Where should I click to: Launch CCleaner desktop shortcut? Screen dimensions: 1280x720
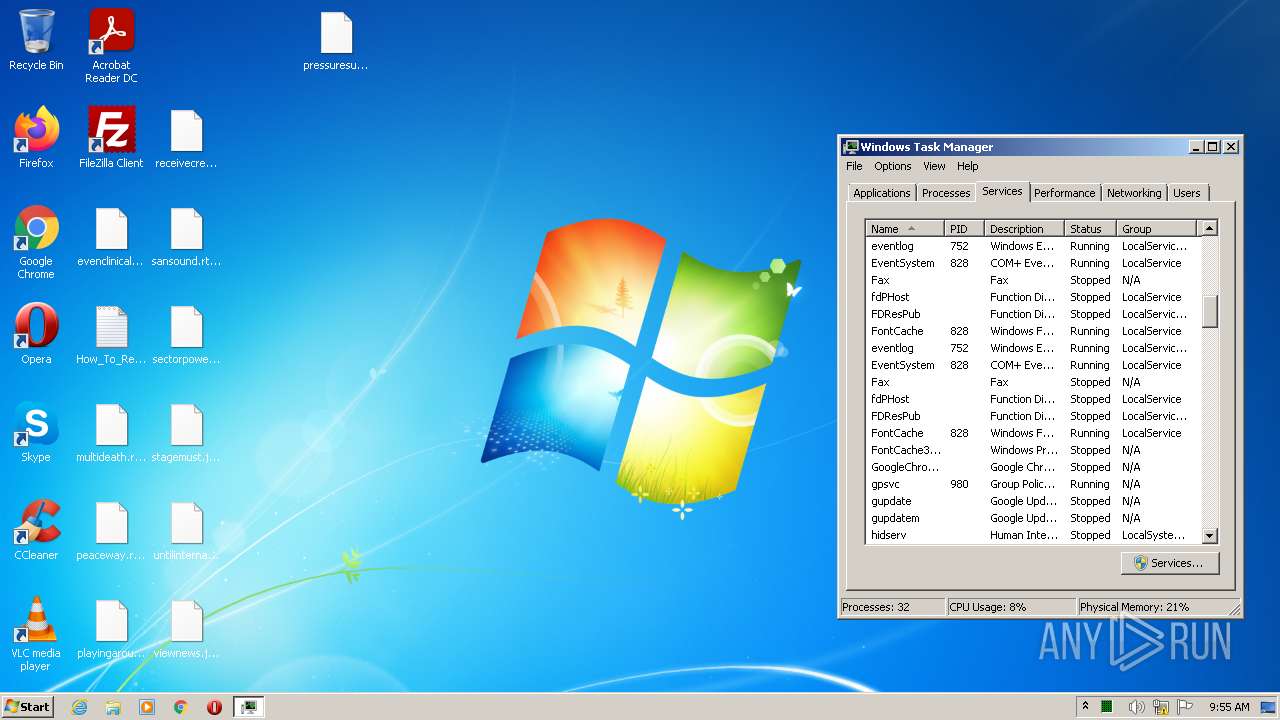click(36, 530)
